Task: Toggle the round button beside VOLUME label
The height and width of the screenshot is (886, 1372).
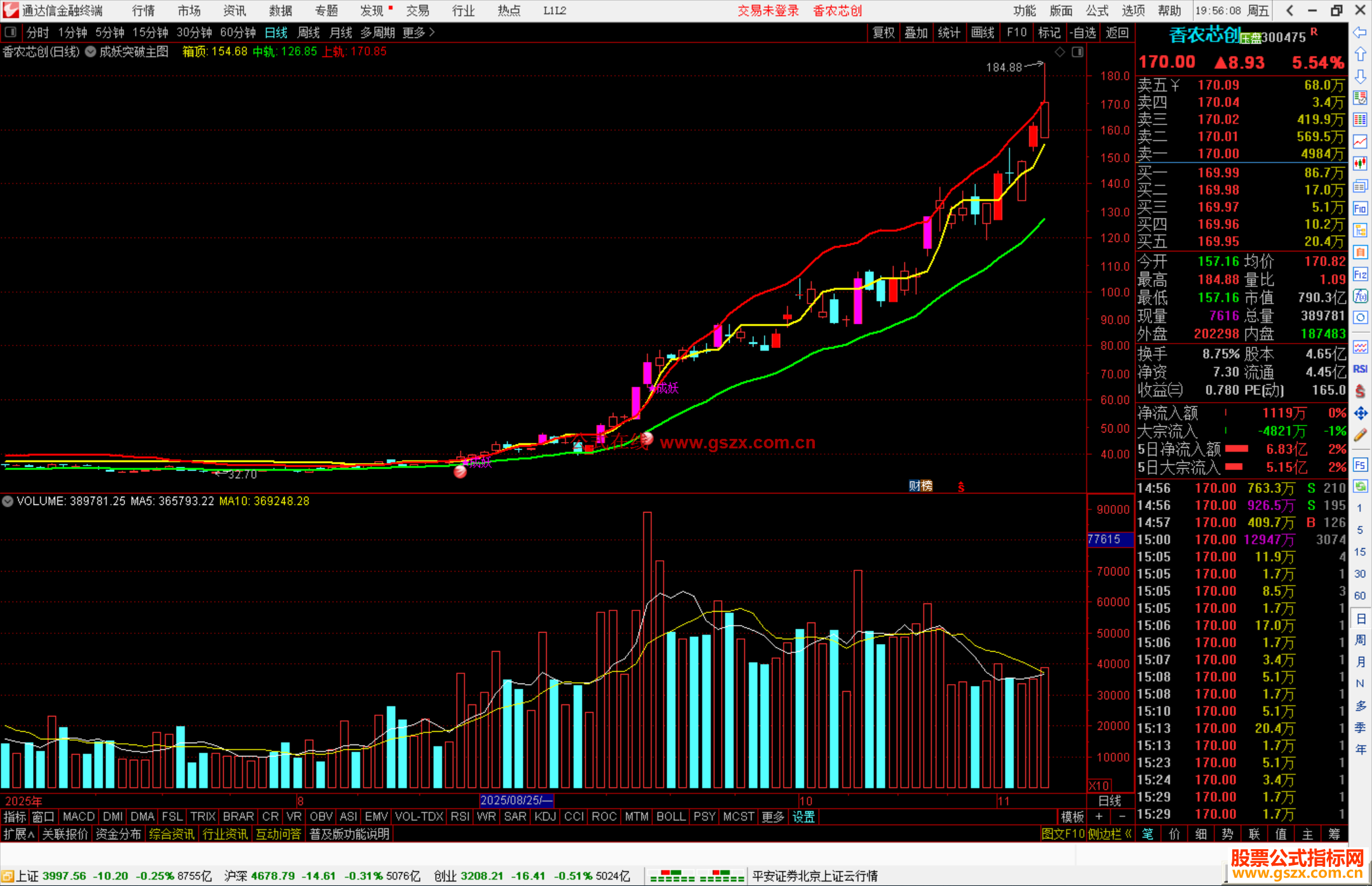Action: coord(8,501)
